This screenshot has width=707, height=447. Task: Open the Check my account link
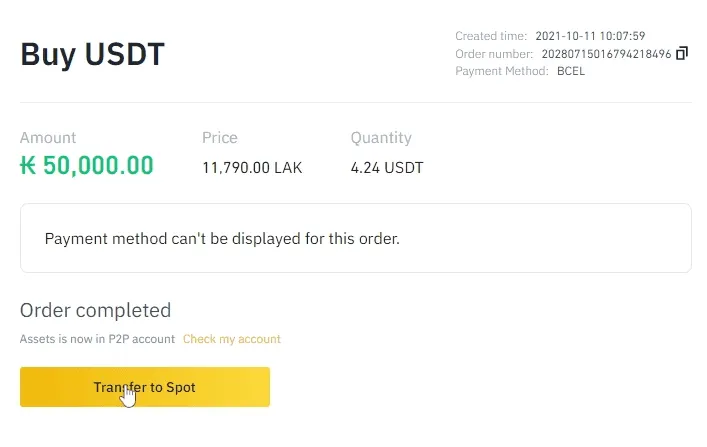pyautogui.click(x=231, y=339)
